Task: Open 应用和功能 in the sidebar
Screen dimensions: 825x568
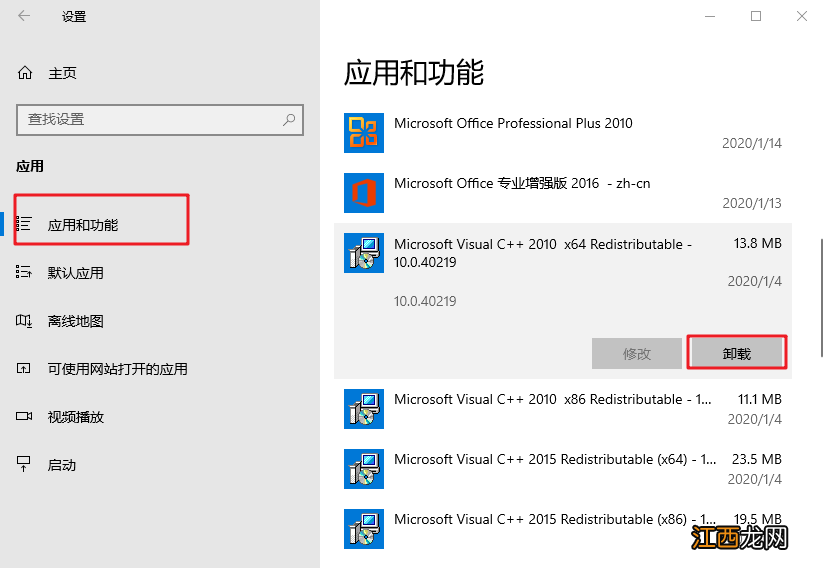Action: point(83,225)
